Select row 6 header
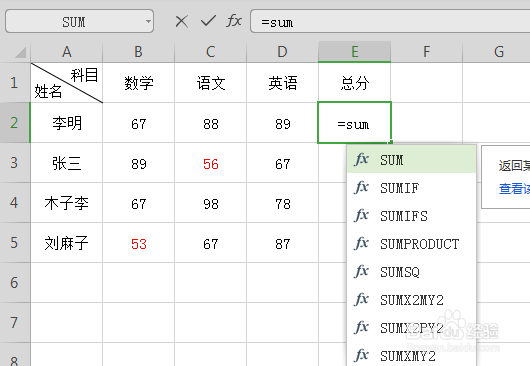 [15, 283]
